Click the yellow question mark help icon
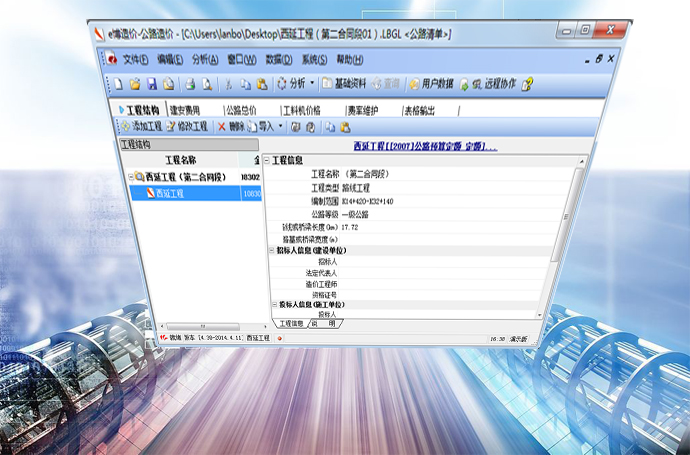Viewport: 690px width, 455px height. pyautogui.click(x=527, y=84)
